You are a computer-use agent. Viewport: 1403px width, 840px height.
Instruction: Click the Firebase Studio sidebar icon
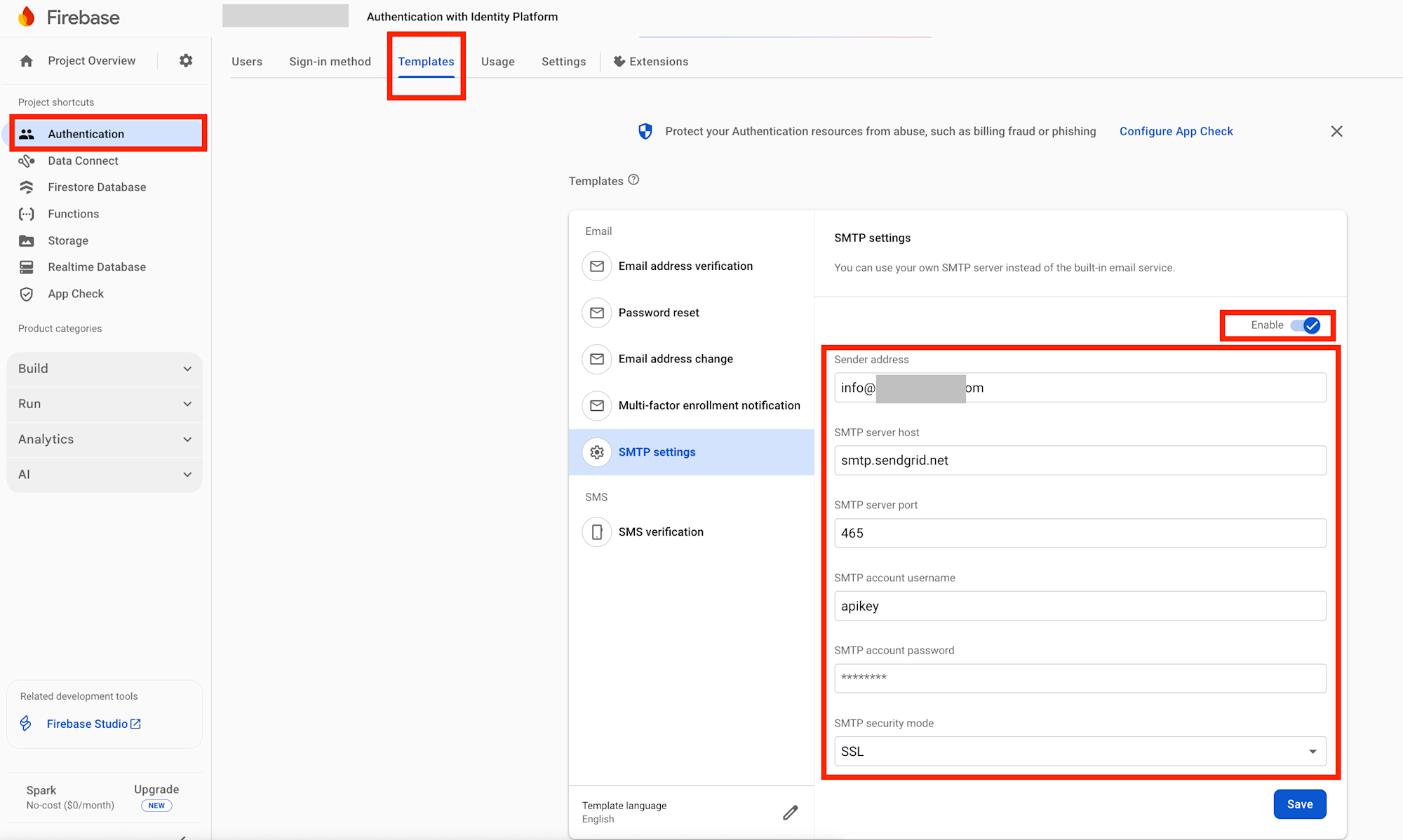tap(26, 724)
